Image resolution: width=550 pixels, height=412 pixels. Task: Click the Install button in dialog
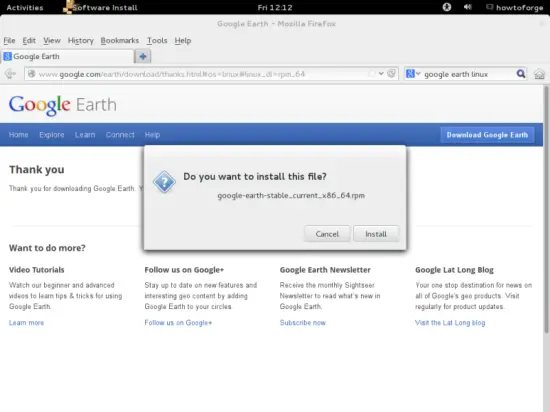pyautogui.click(x=376, y=234)
